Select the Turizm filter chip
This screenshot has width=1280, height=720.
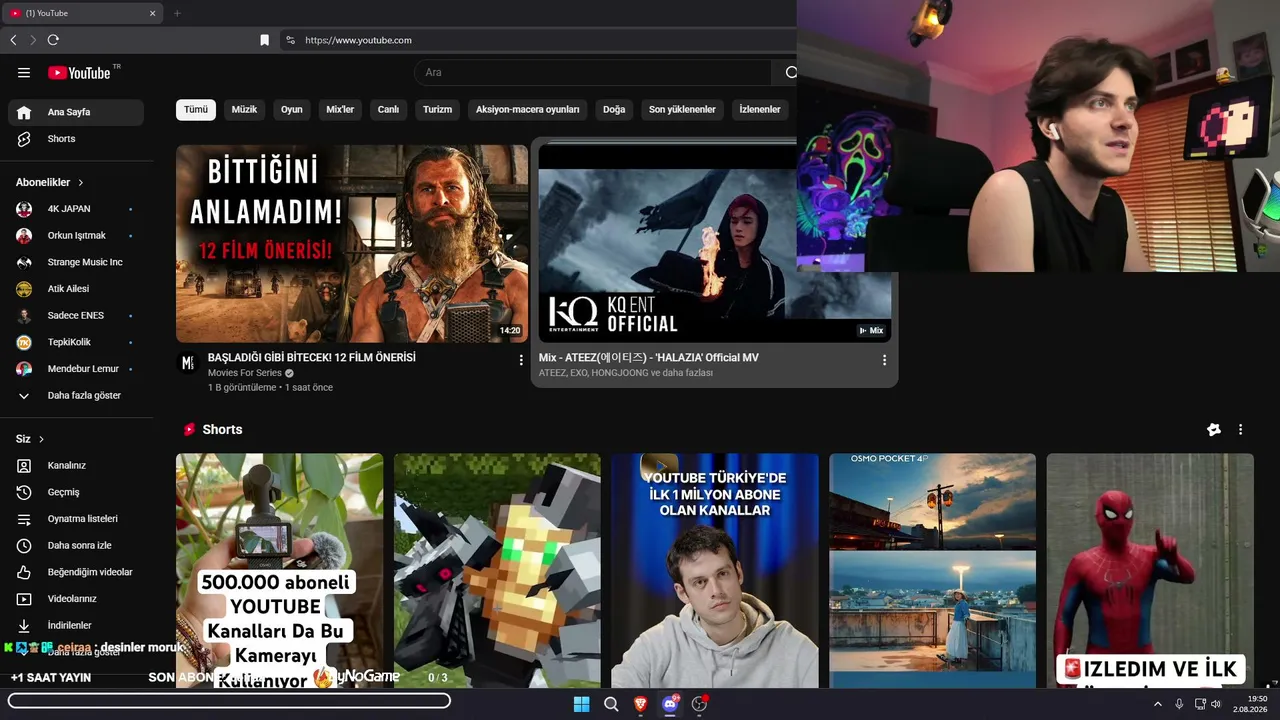pyautogui.click(x=437, y=109)
